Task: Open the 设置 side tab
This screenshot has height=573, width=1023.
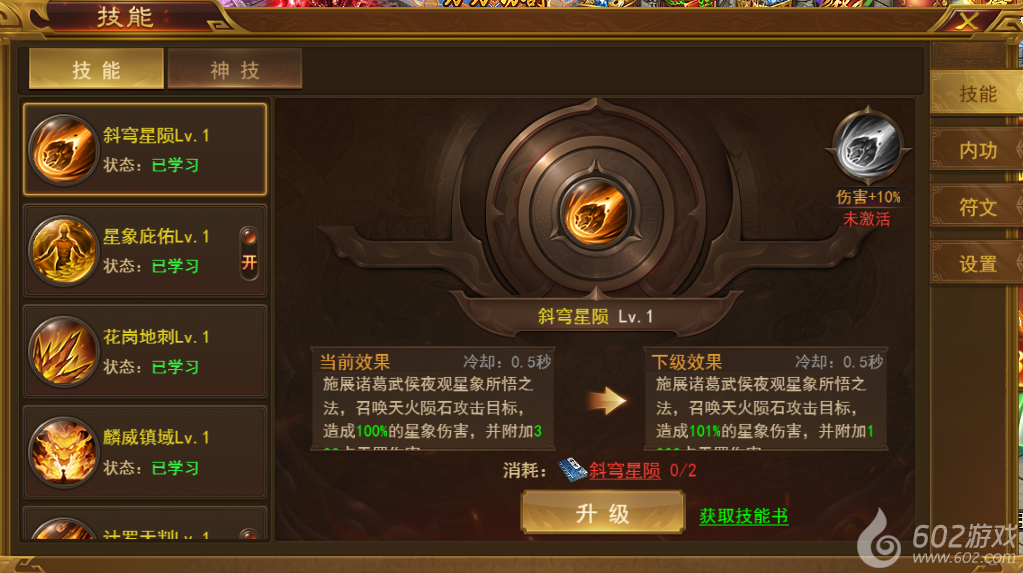Action: 977,264
